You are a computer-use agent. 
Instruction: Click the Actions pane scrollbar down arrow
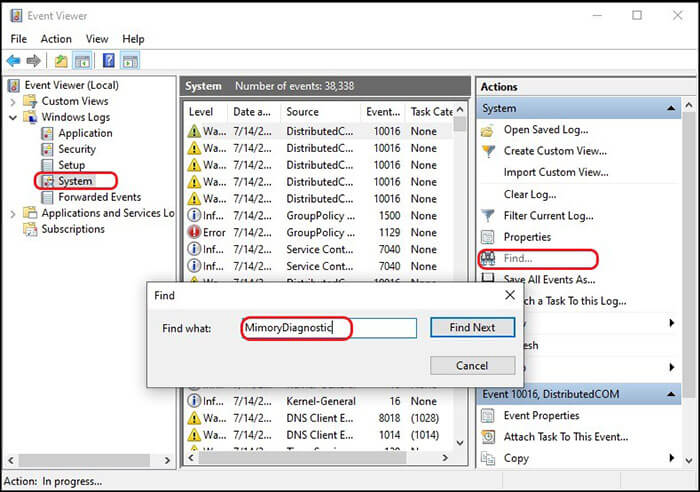(x=689, y=460)
